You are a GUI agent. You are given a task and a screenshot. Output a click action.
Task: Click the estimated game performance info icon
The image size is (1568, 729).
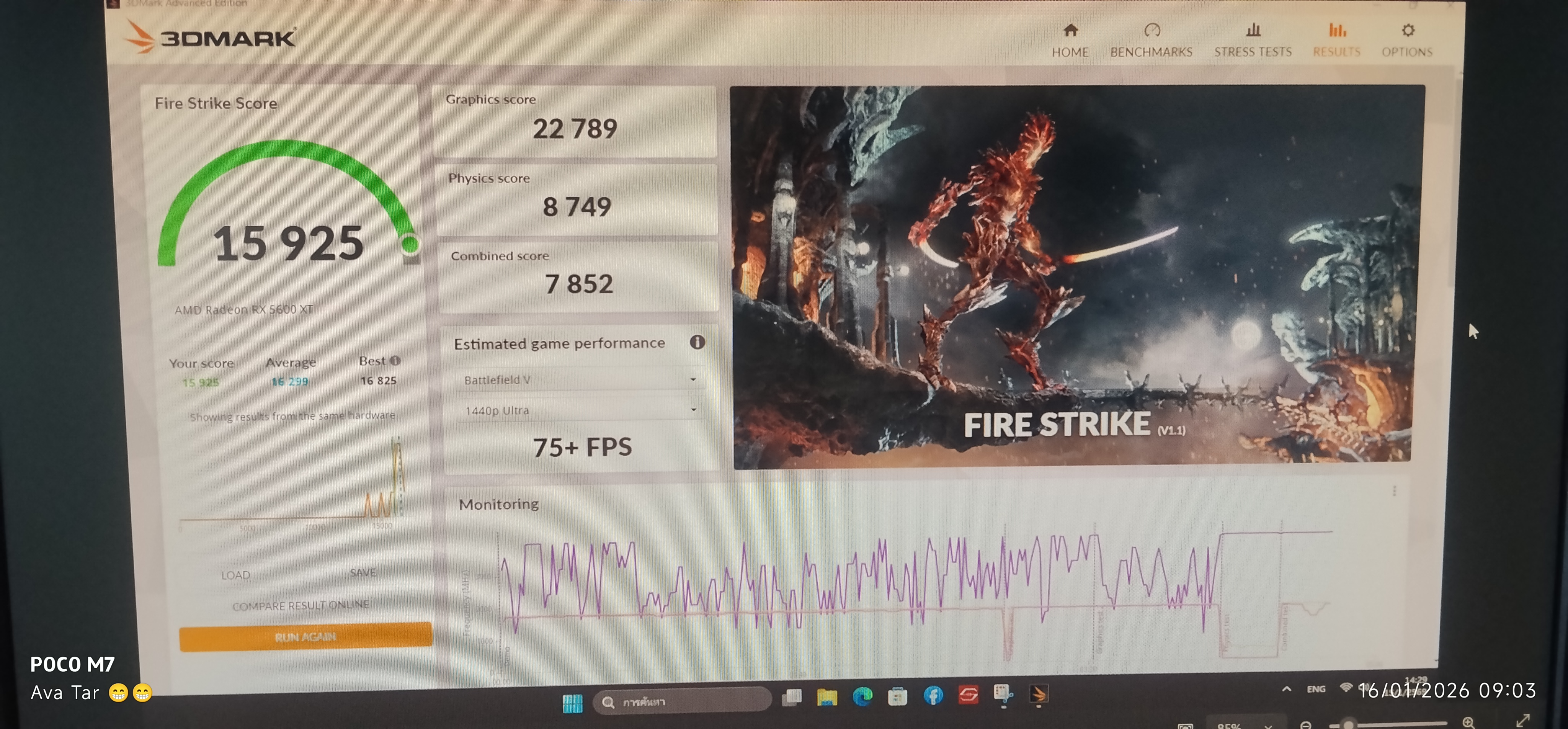point(697,342)
